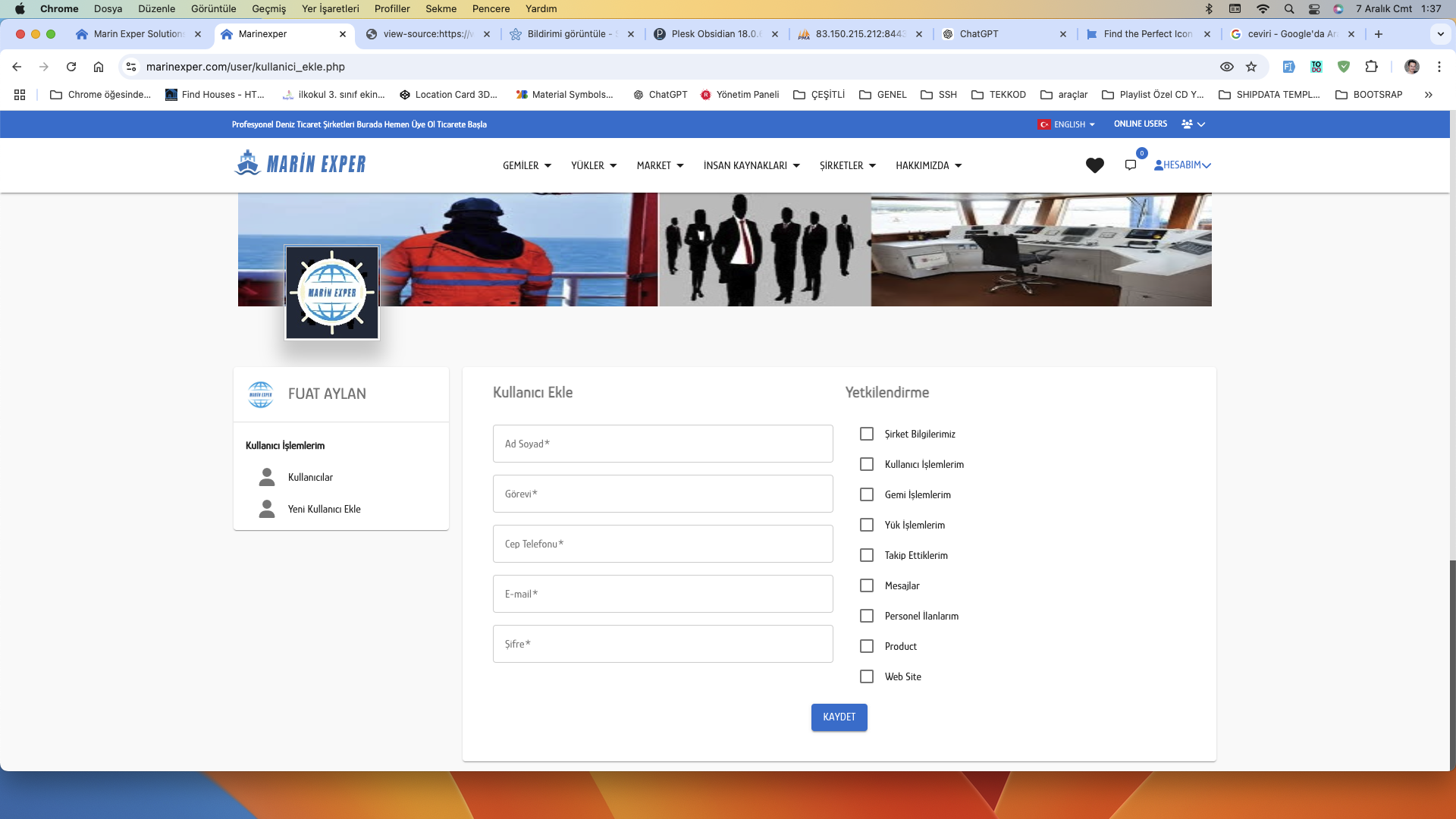Bookmark this page with the star

(1251, 67)
